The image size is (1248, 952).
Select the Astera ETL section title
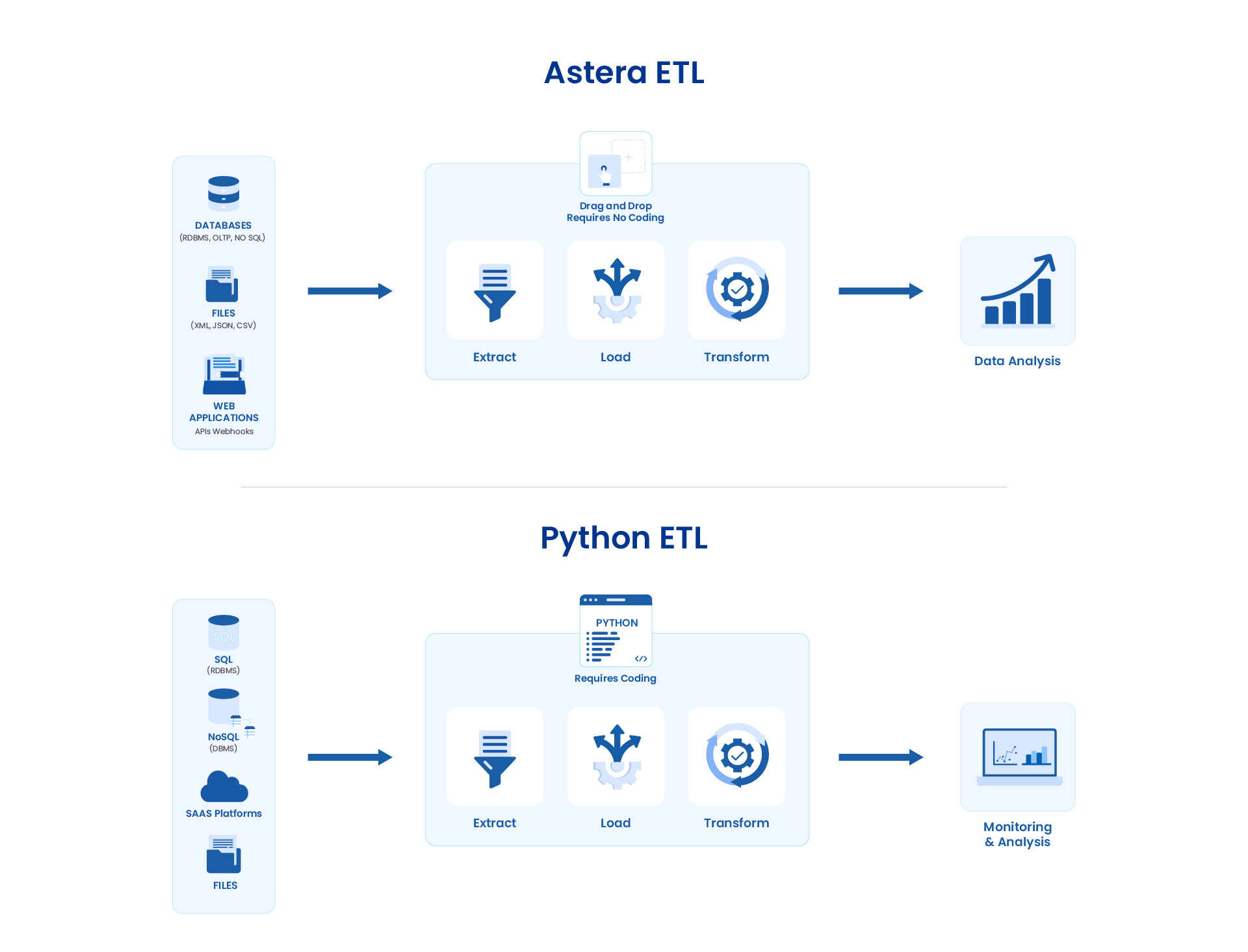(x=624, y=73)
